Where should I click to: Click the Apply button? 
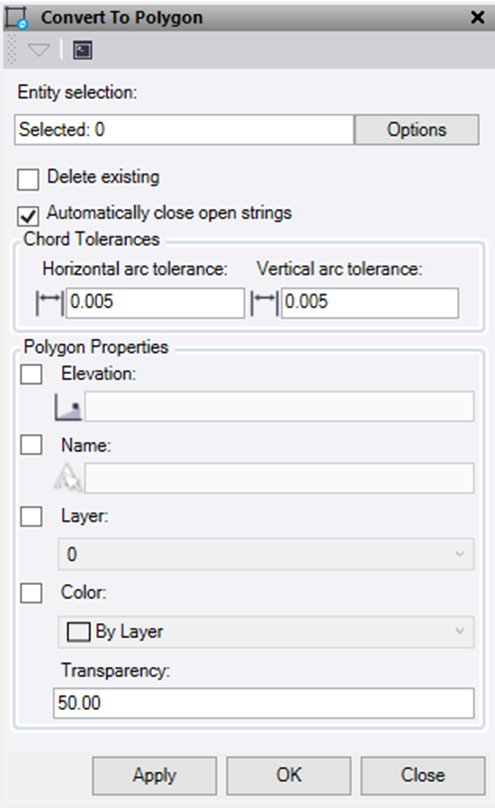(155, 776)
